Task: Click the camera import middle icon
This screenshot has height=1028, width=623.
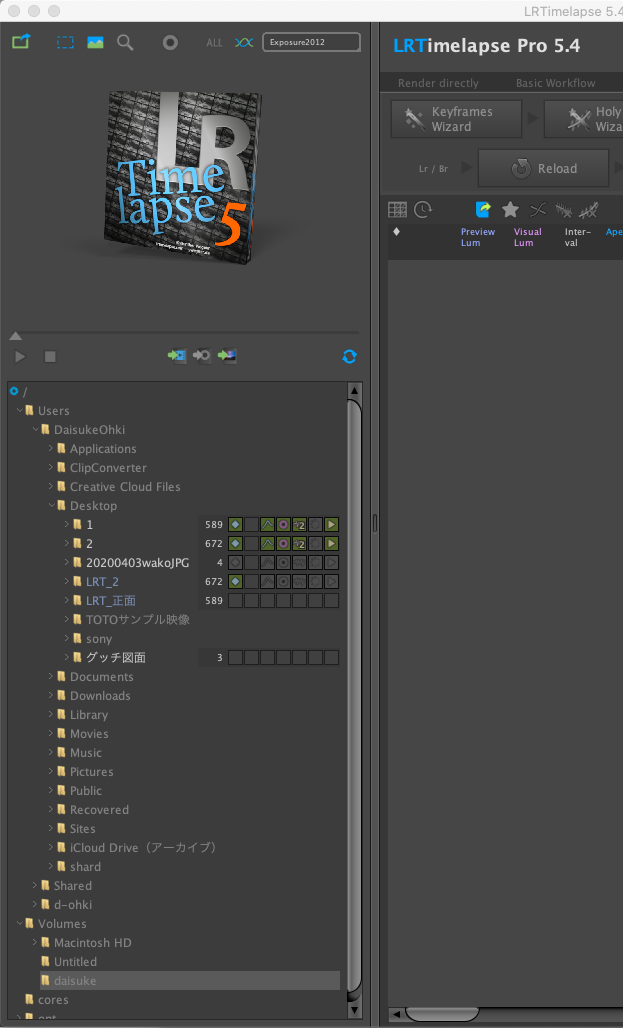Action: coord(202,355)
